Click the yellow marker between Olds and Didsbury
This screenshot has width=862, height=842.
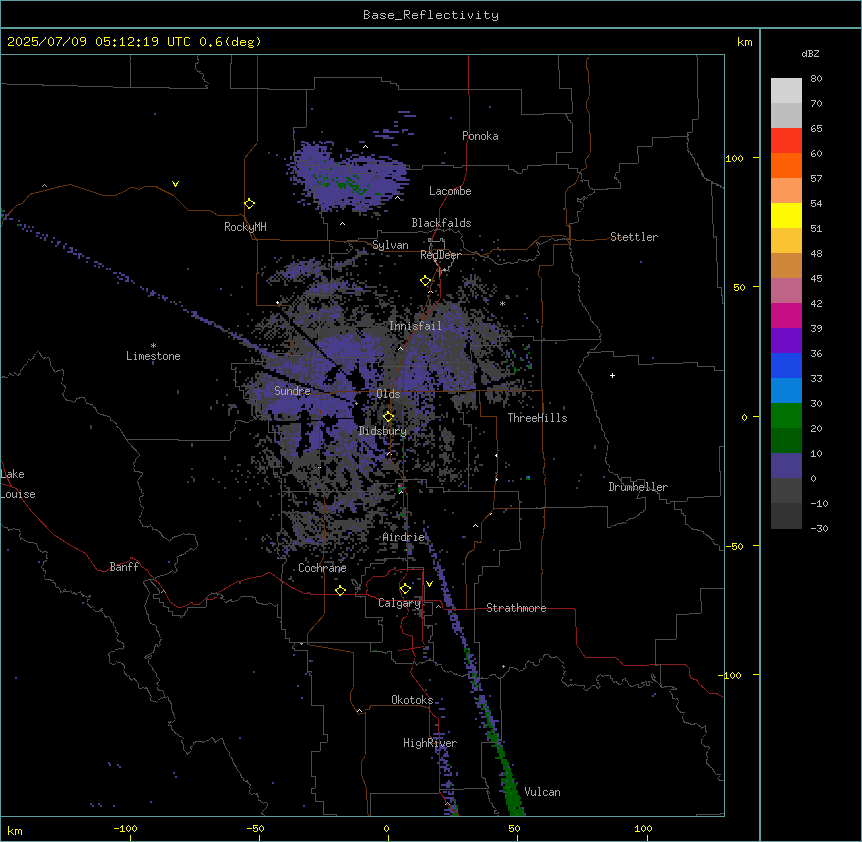(x=388, y=416)
